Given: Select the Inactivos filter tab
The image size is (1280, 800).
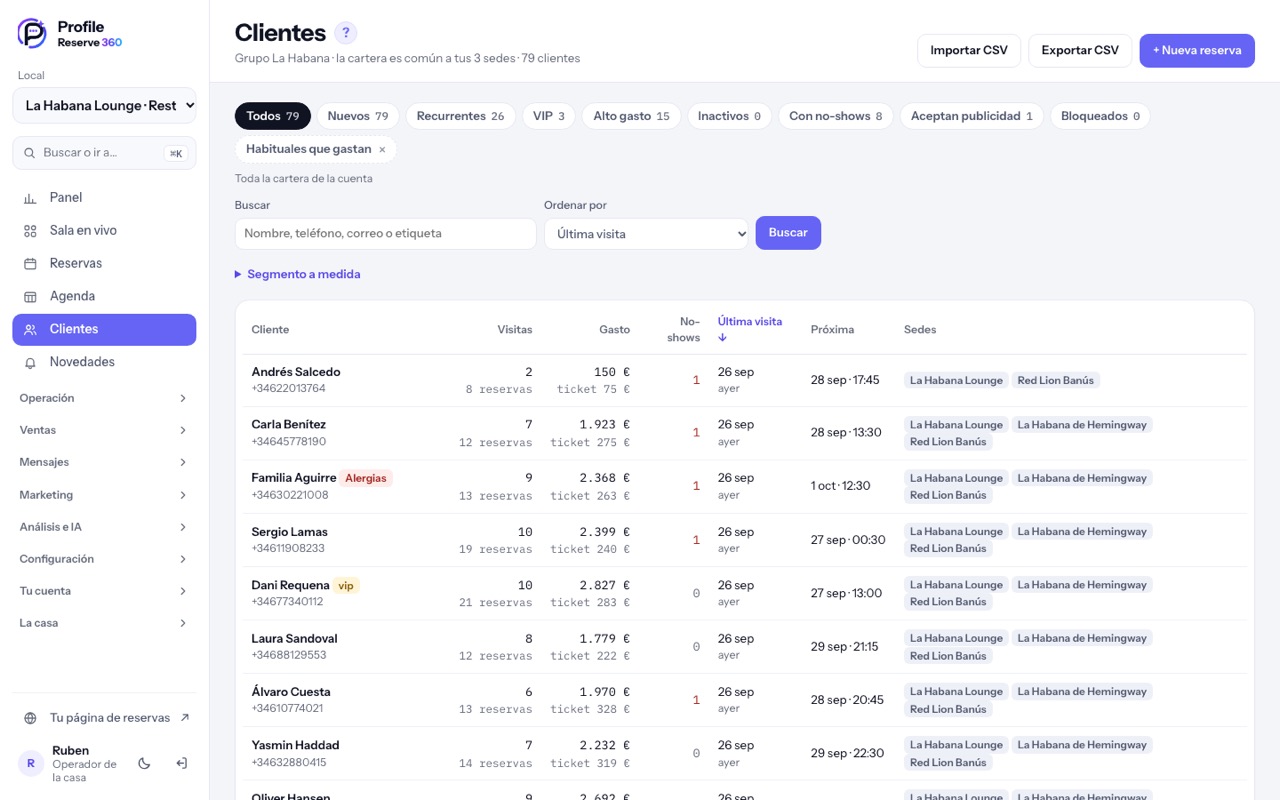Looking at the screenshot, I should [729, 116].
